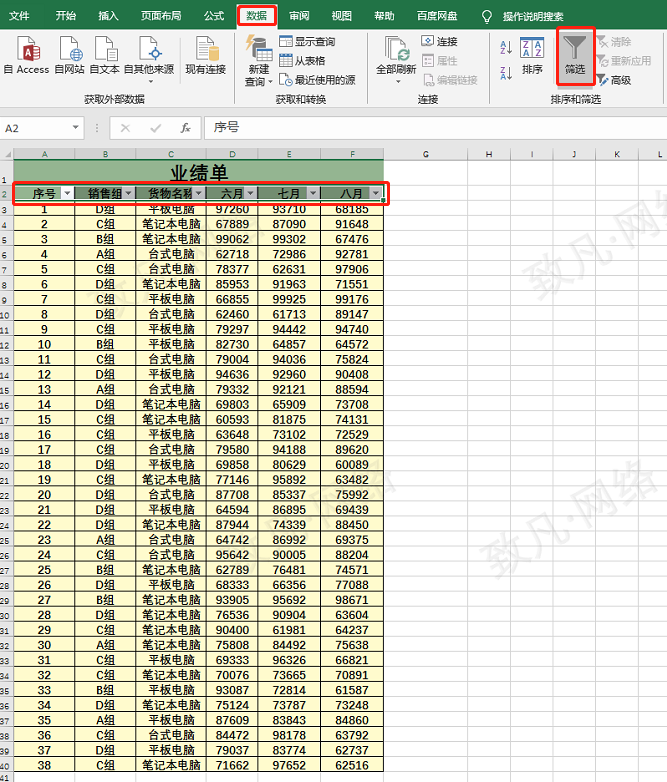This screenshot has height=782, width=667.
Task: Click Properties (属性) button
Action: click(440, 61)
